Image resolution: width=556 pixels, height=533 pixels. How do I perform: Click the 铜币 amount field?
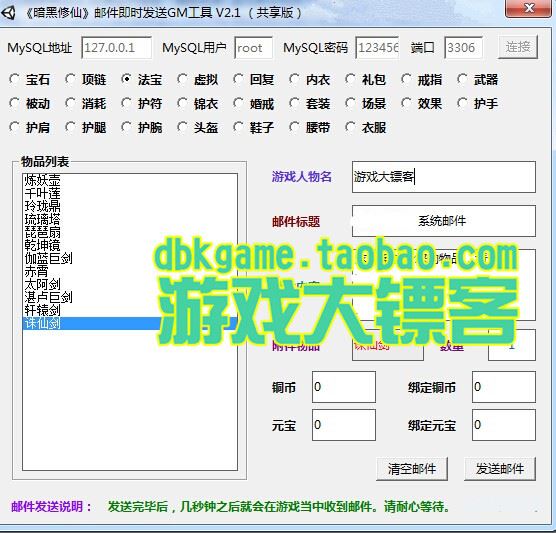(344, 387)
